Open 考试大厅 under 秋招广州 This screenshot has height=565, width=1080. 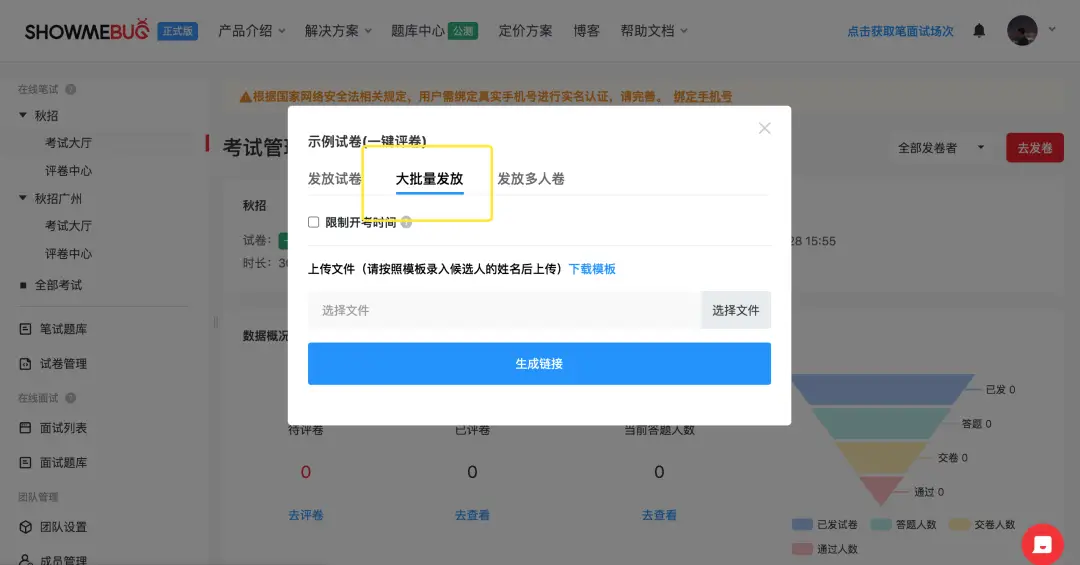(68, 225)
